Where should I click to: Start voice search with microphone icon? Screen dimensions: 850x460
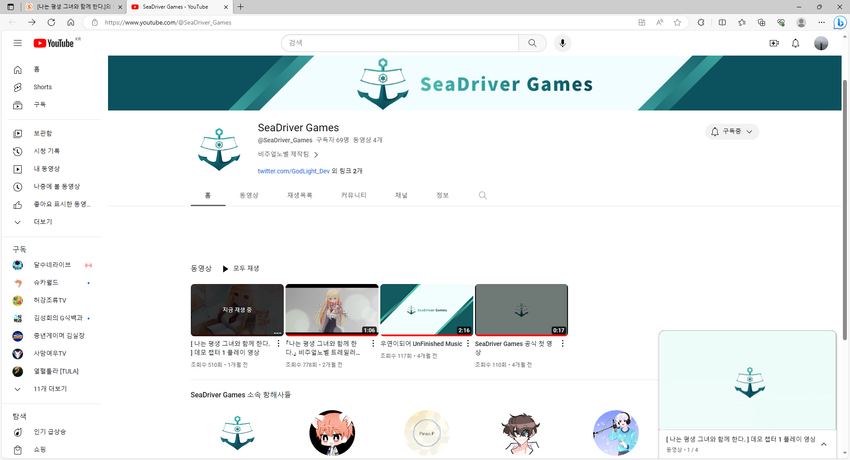563,43
